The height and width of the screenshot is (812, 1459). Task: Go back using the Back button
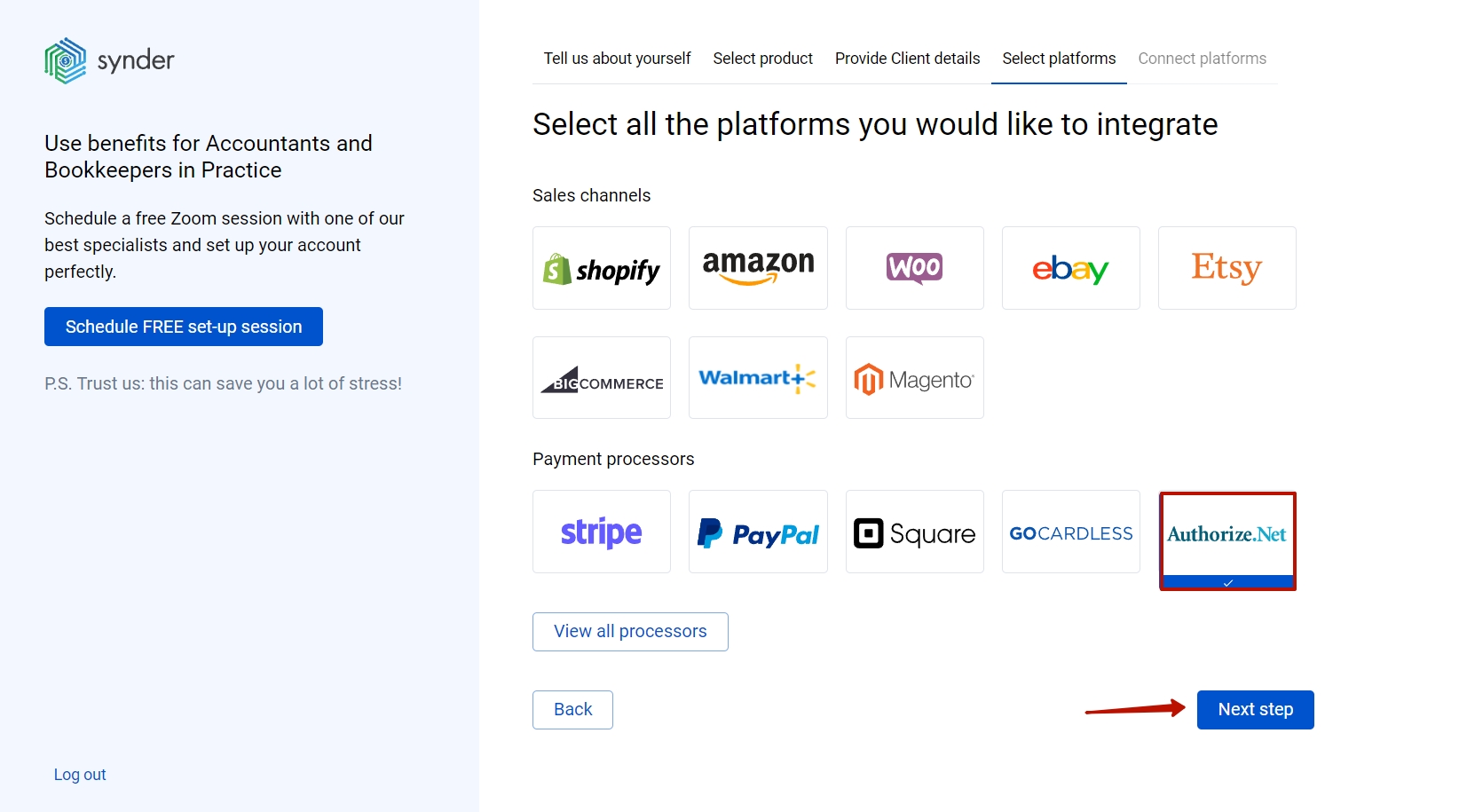572,709
